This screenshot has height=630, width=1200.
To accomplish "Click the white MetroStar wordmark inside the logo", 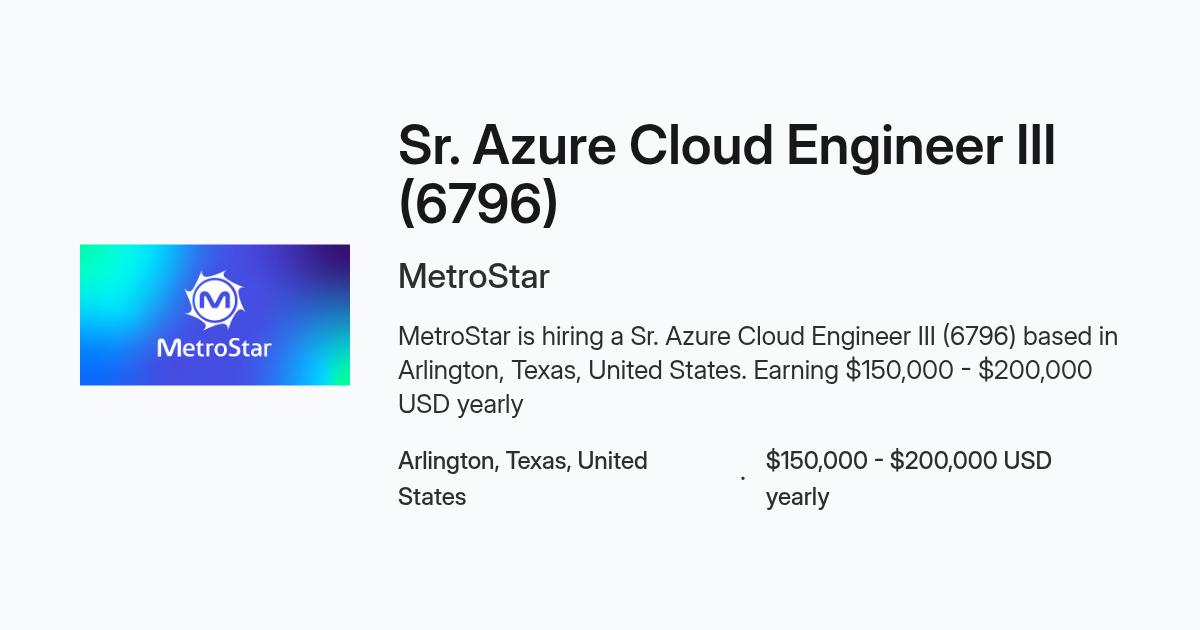I will 214,349.
